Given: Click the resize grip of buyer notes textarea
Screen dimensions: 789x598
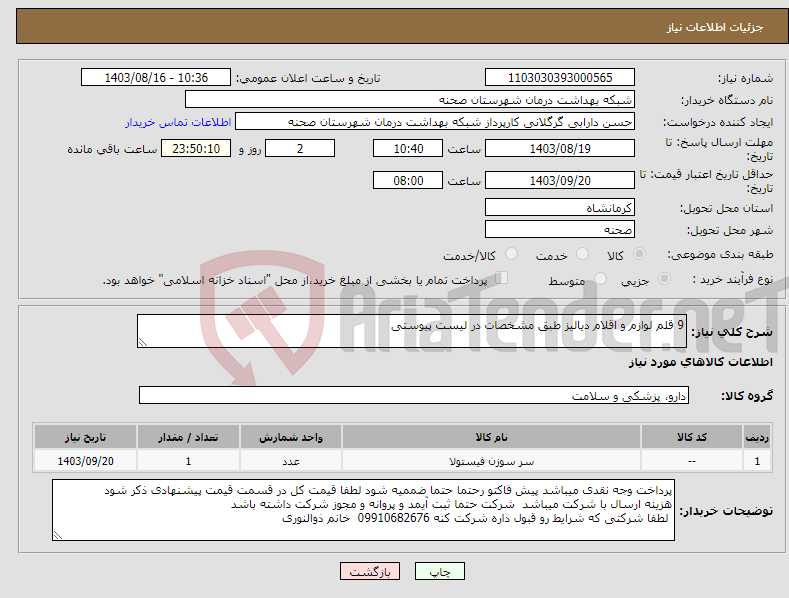Looking at the screenshot, I should (58, 535).
